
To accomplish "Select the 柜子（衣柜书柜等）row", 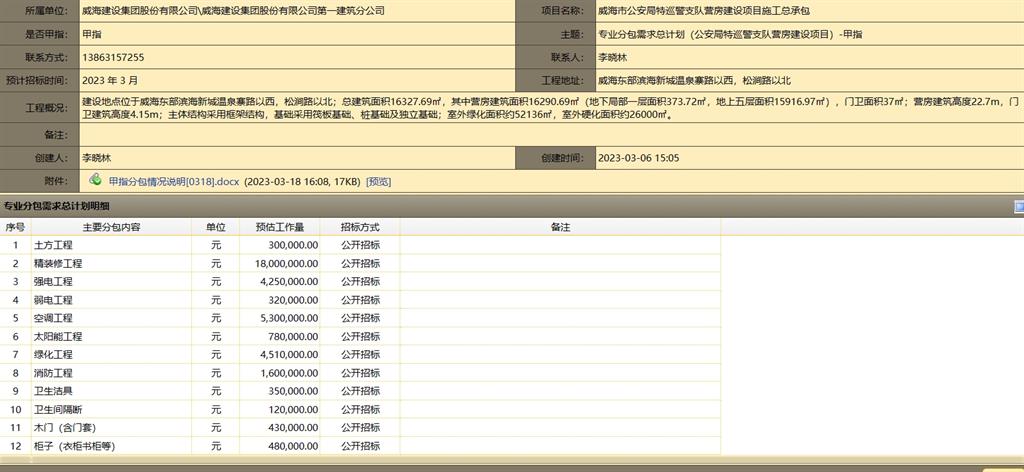I will click(75, 446).
